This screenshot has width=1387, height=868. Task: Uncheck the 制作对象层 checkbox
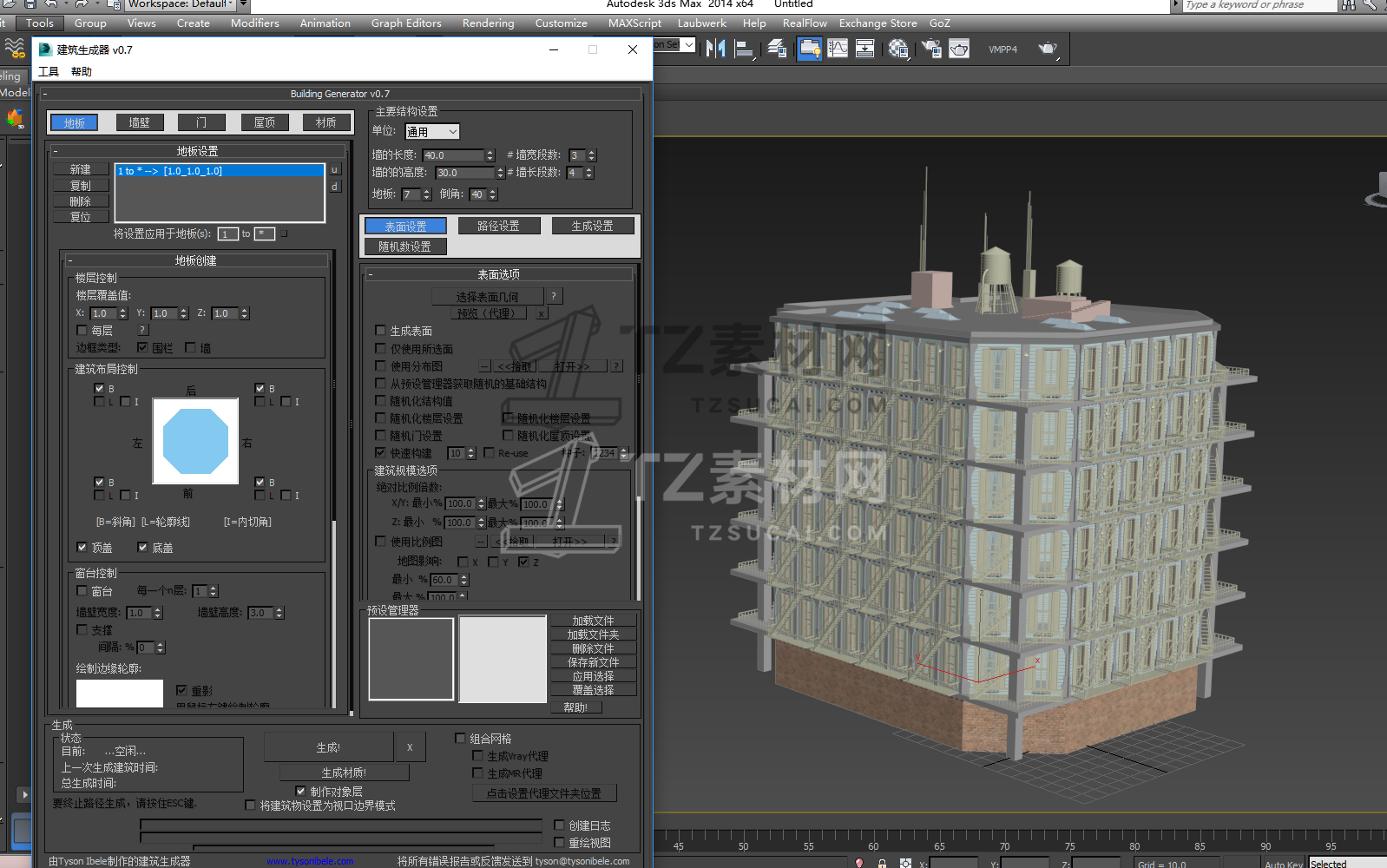point(300,792)
